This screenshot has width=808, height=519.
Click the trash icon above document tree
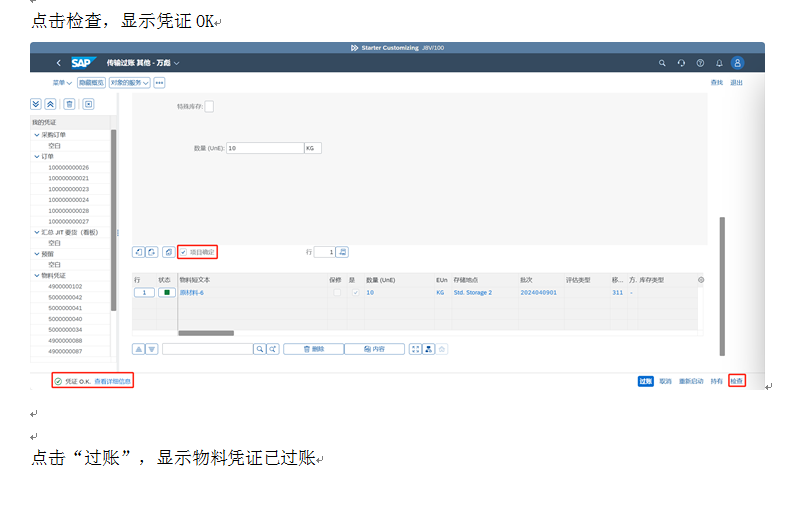(69, 104)
